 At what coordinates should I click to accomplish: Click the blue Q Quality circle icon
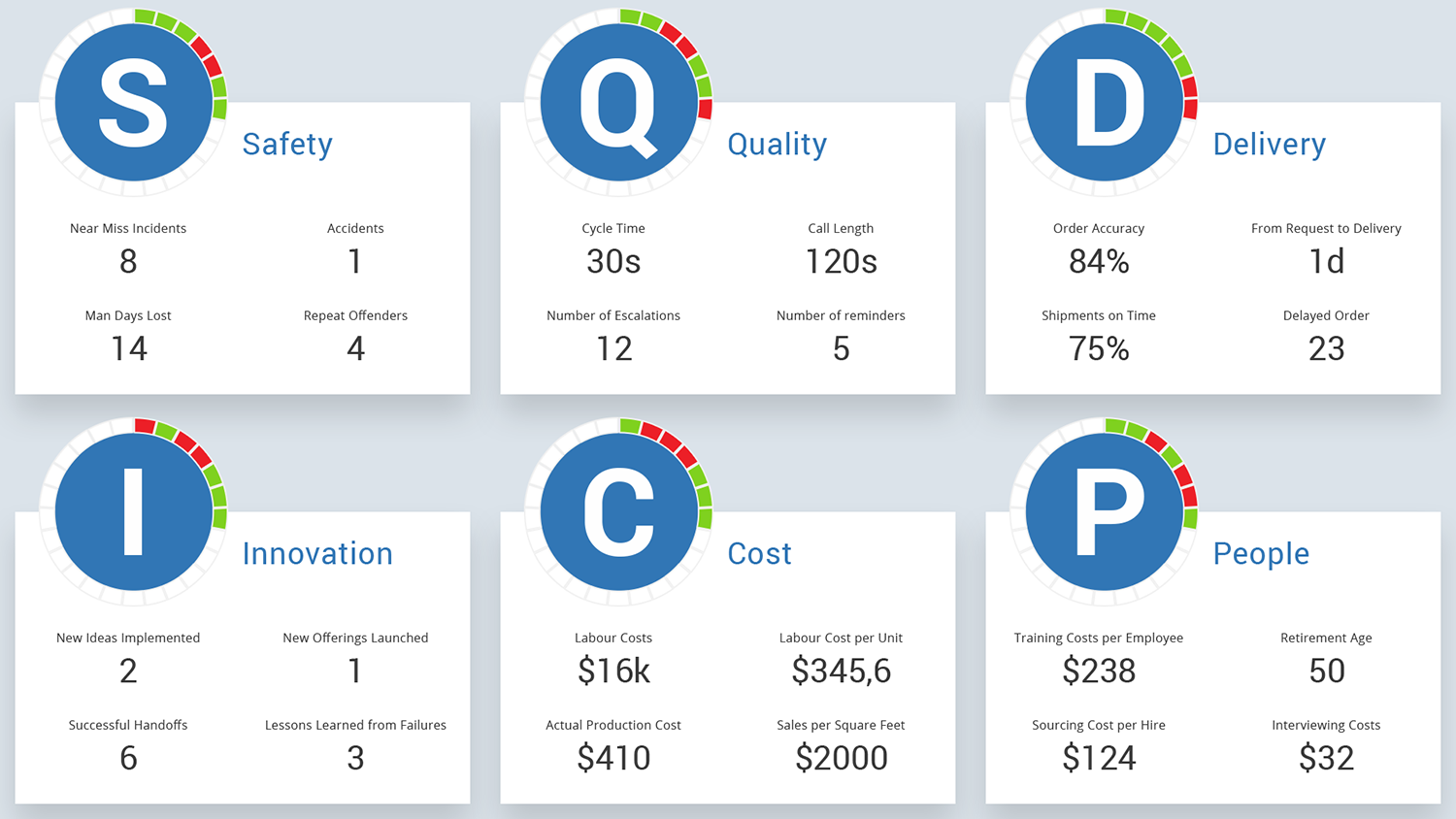pos(618,103)
